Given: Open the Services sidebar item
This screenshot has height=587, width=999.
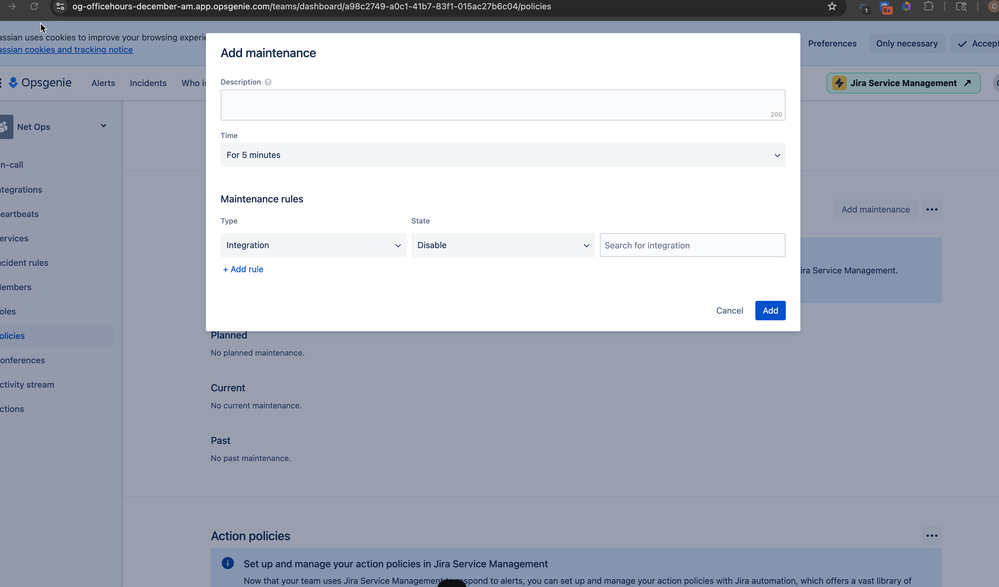Looking at the screenshot, I should click(x=14, y=238).
